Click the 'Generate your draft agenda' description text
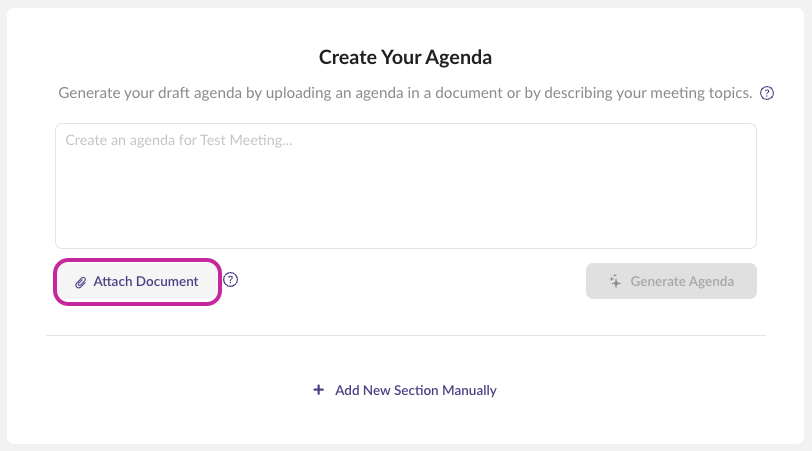The image size is (812, 451). click(405, 93)
